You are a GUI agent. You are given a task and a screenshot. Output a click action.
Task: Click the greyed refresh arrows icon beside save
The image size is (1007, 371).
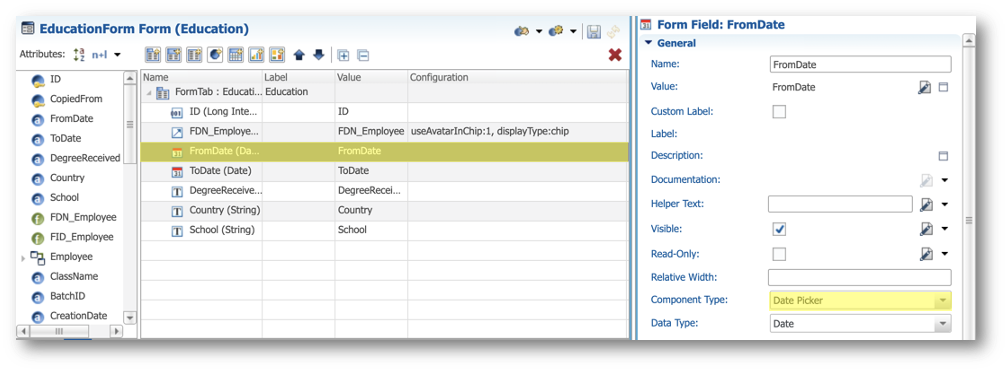coord(613,31)
